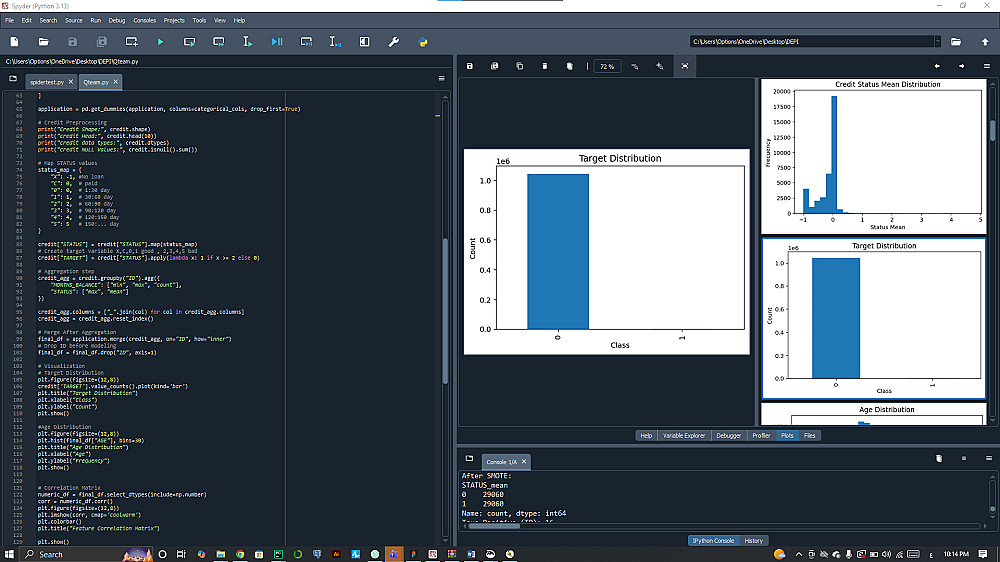Open the Tools menu
The width and height of the screenshot is (1000, 562).
pyautogui.click(x=199, y=20)
